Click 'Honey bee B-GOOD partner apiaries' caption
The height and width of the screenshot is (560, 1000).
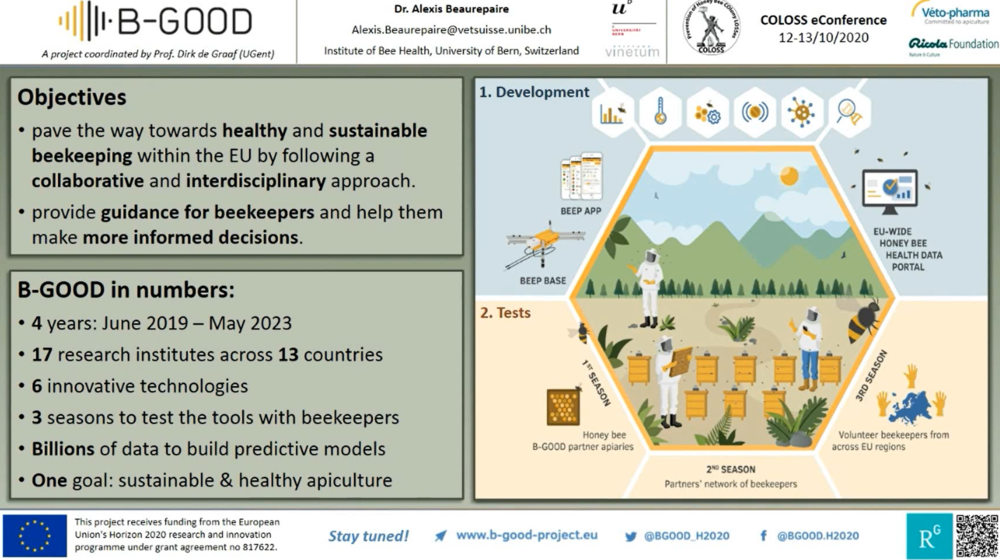pos(583,440)
